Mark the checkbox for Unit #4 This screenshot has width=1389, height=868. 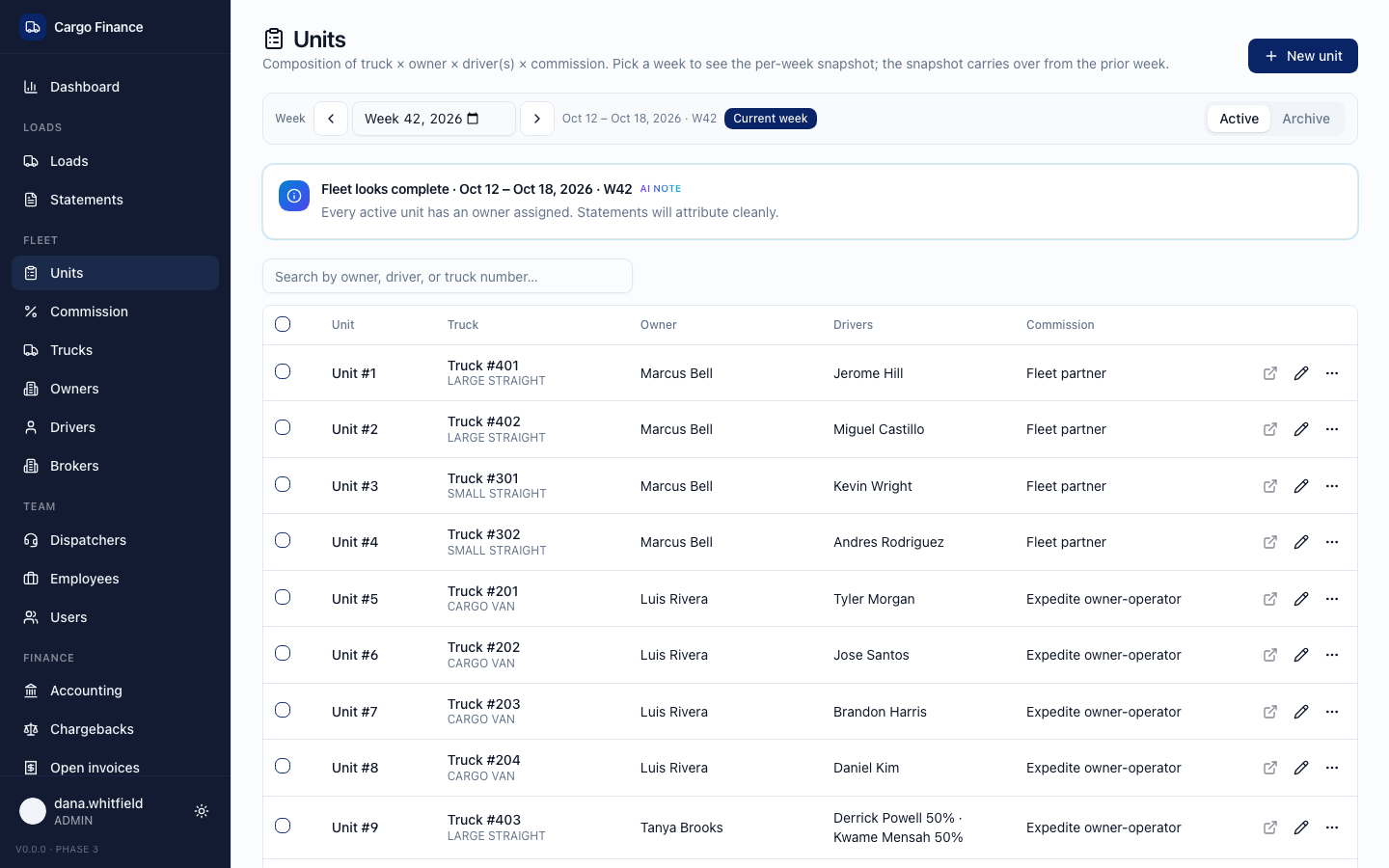click(x=283, y=540)
